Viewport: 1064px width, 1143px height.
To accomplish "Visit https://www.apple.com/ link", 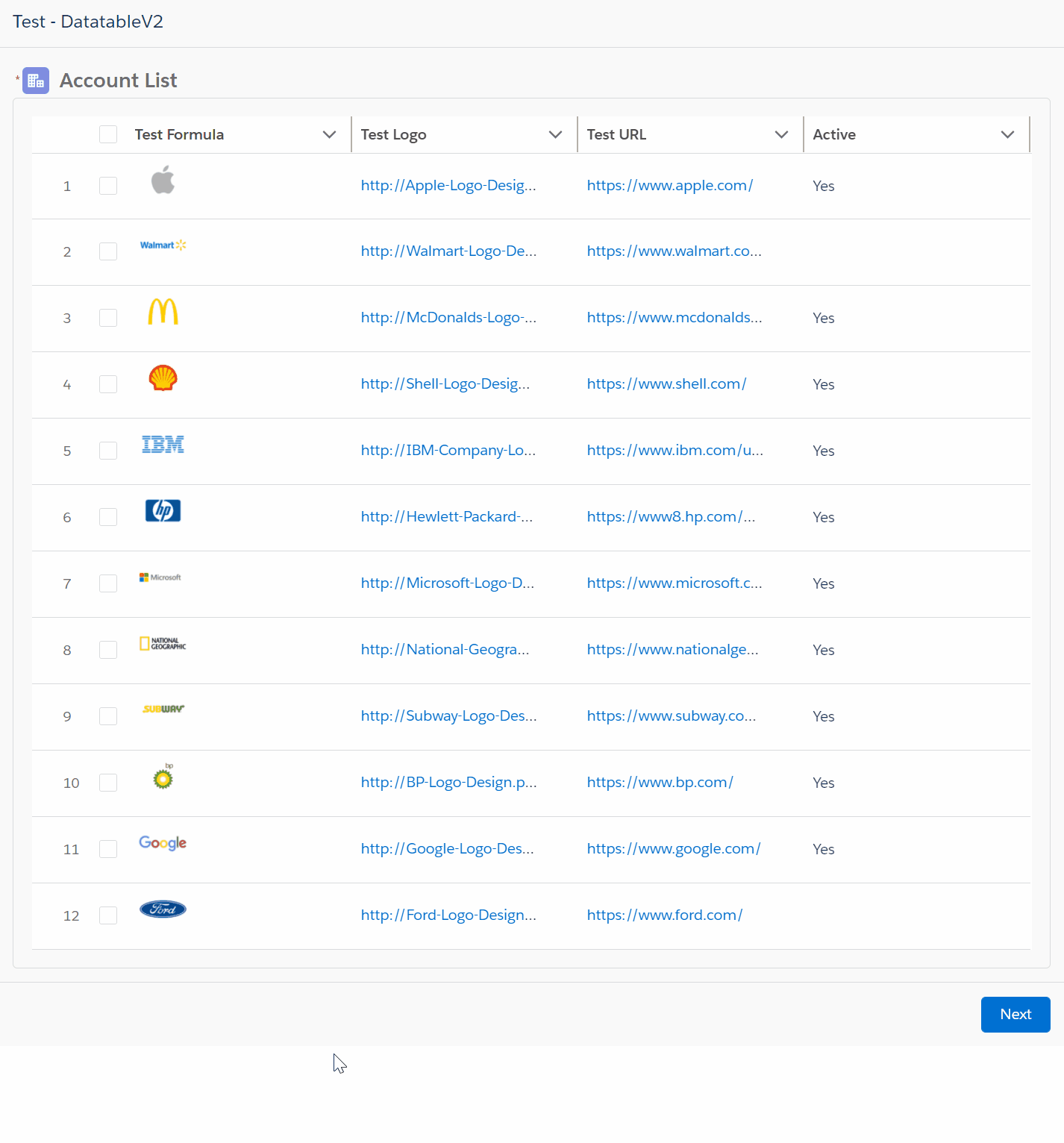I will click(670, 186).
